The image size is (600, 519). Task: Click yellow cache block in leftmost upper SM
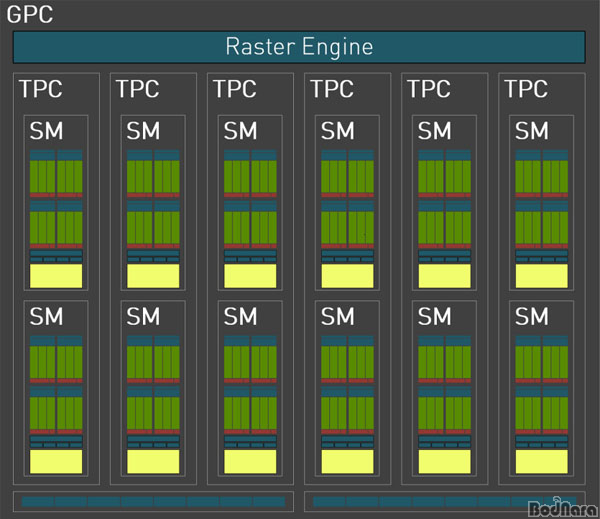[56, 276]
